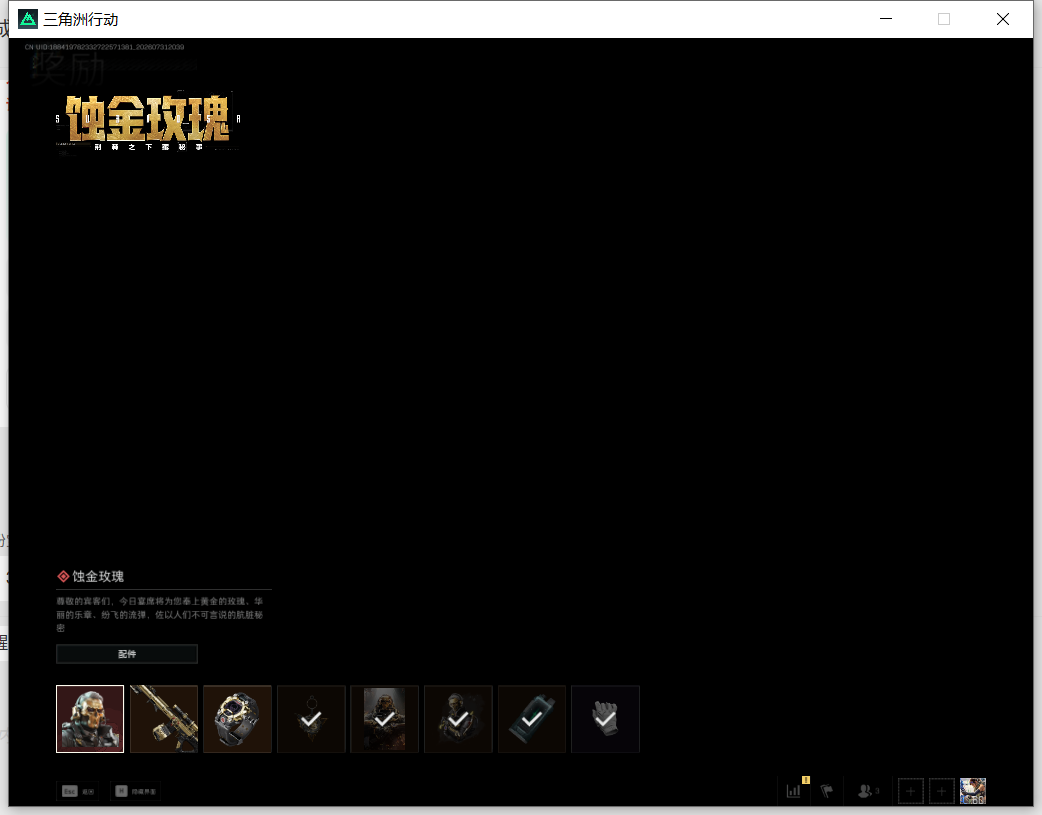Select the gold wristwatch reward thumbnail
The height and width of the screenshot is (815, 1042).
click(237, 719)
